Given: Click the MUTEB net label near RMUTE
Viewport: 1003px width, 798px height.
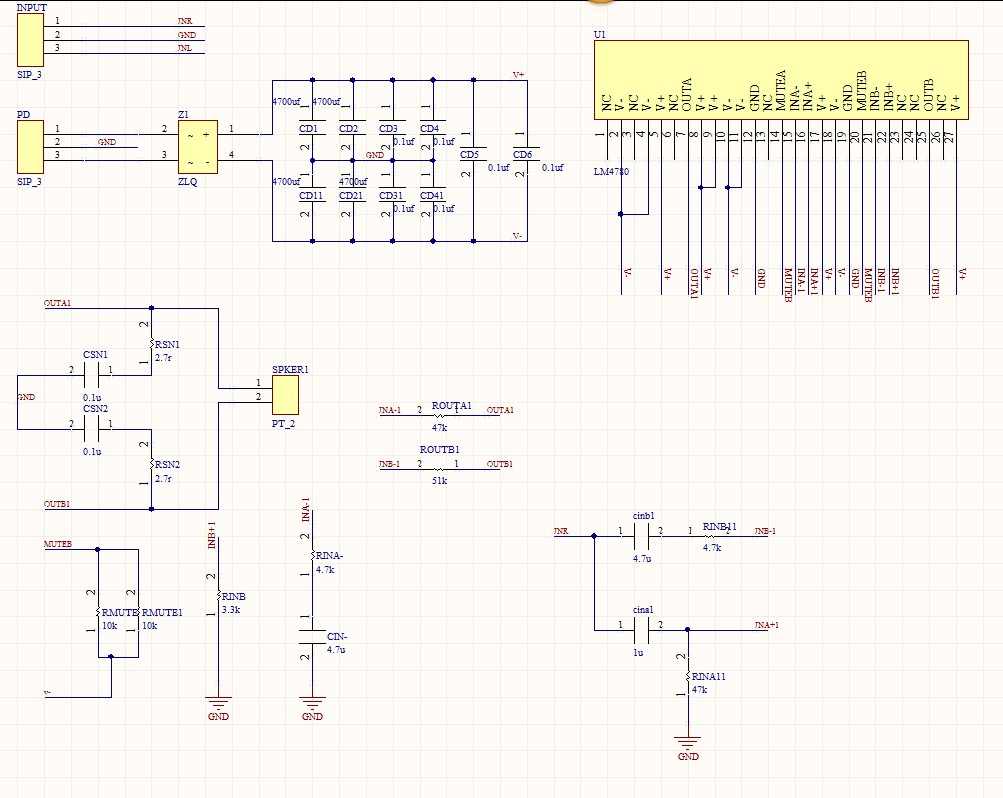Looking at the screenshot, I should 58,544.
